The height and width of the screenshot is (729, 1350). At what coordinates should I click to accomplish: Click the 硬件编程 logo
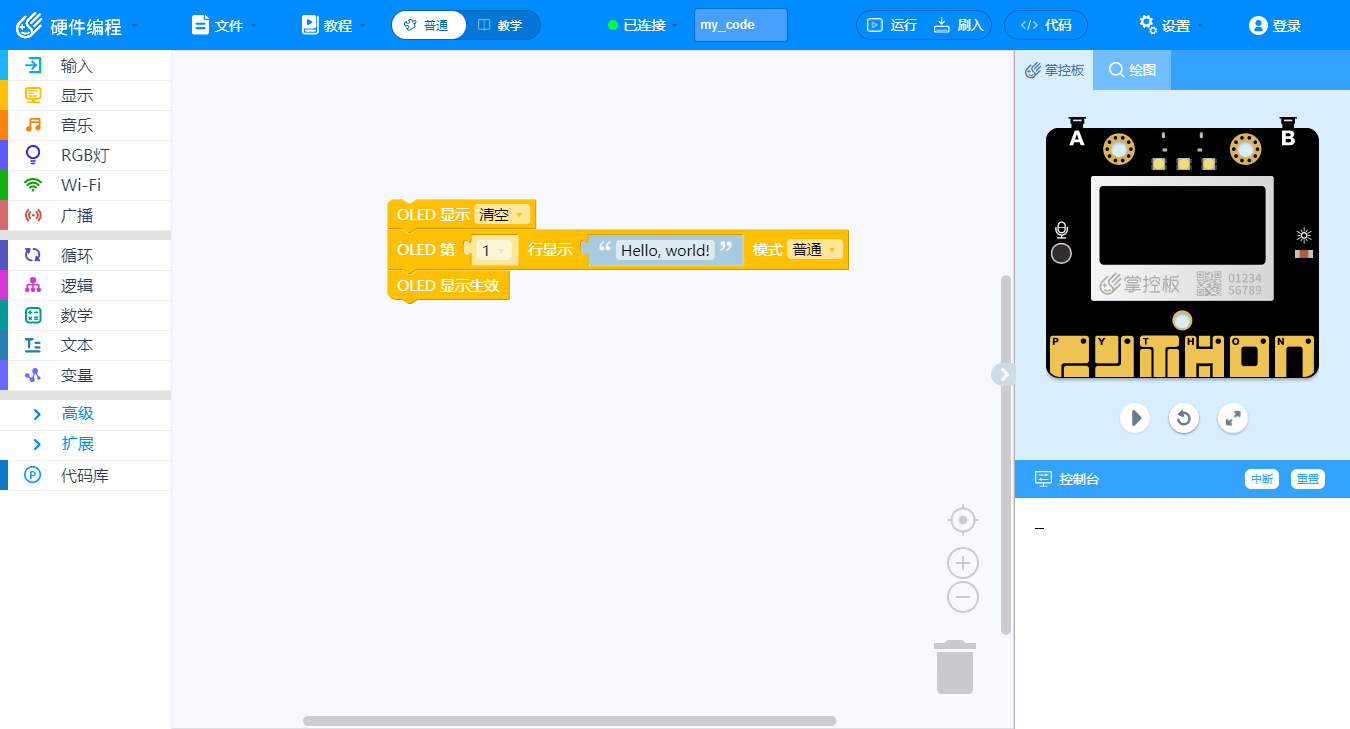coord(70,25)
